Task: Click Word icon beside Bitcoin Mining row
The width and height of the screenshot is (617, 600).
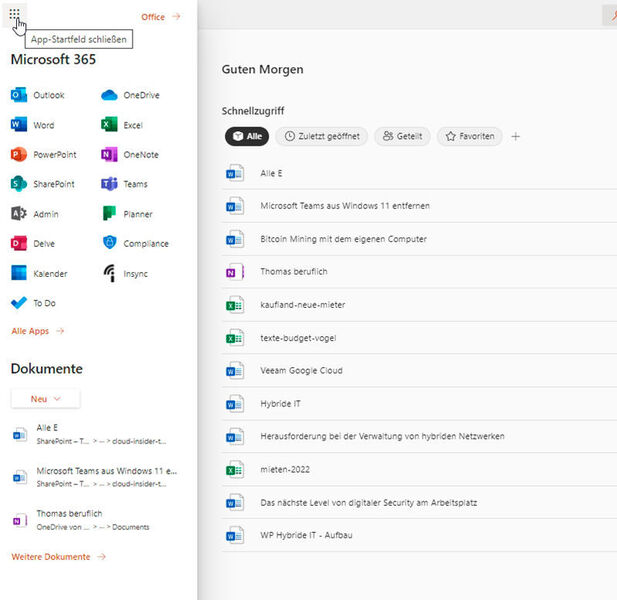Action: (x=235, y=239)
